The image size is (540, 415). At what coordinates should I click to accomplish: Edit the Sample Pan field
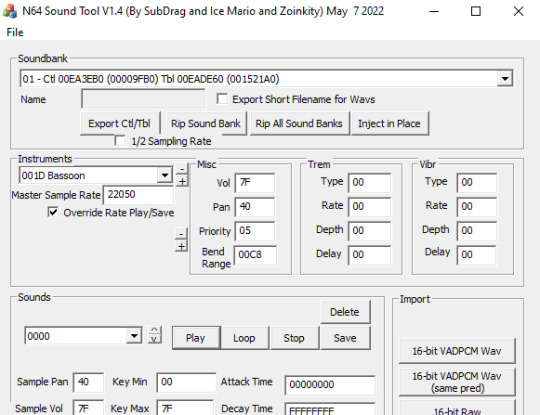point(89,382)
